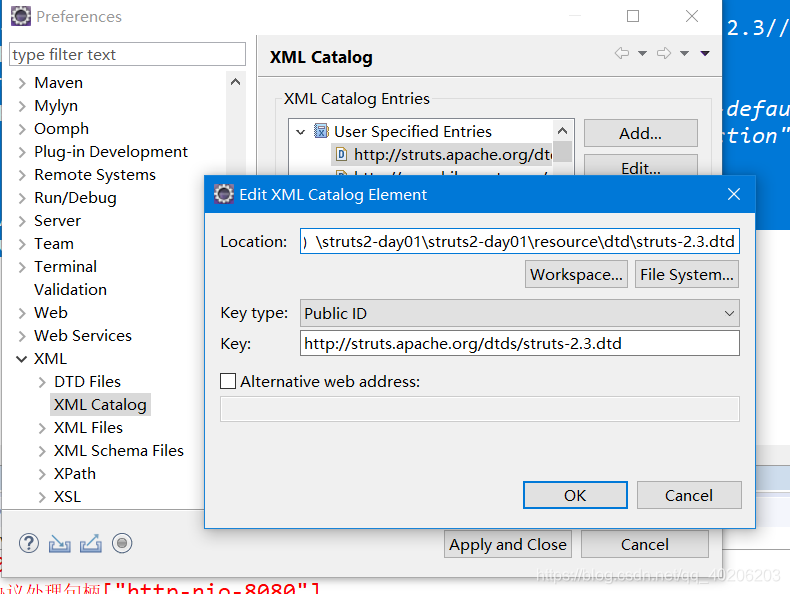Expand the XML Files node
Viewport: 790px width, 594px height.
42,428
